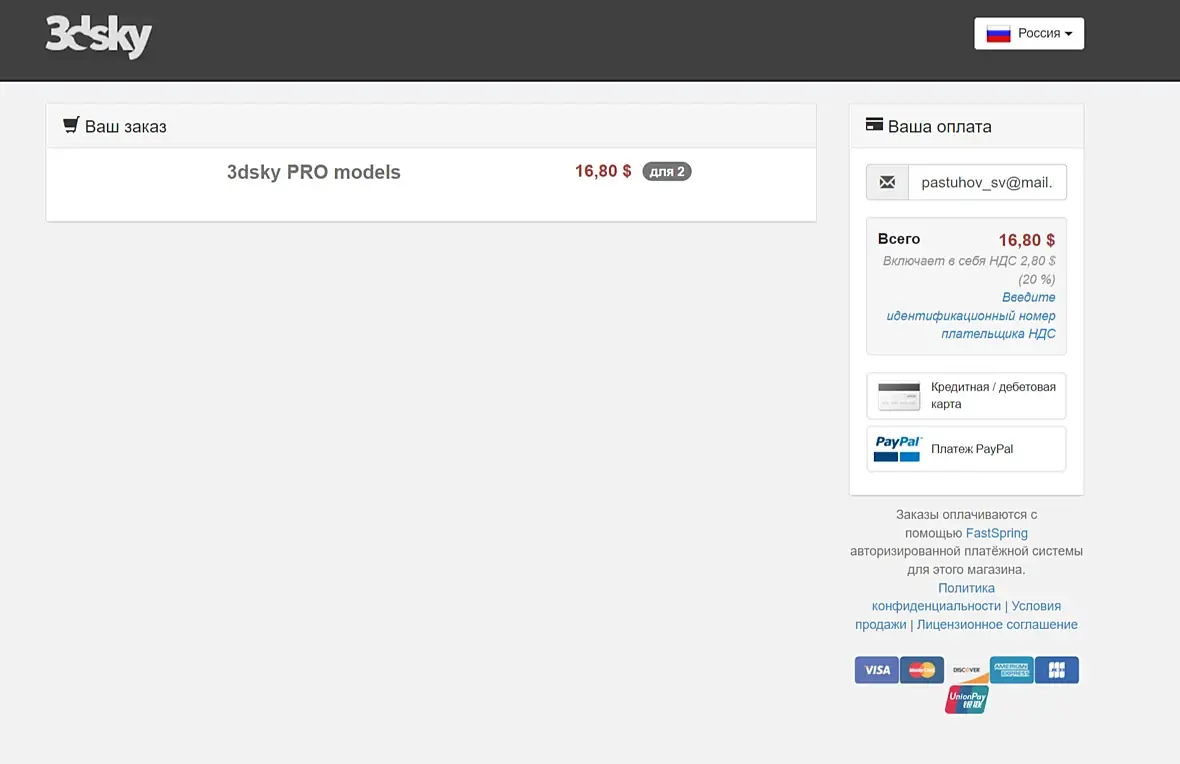Click the Включает в себя НДС 2,80 $ note
Screen dimensions: 1180x764
pyautogui.click(x=969, y=269)
